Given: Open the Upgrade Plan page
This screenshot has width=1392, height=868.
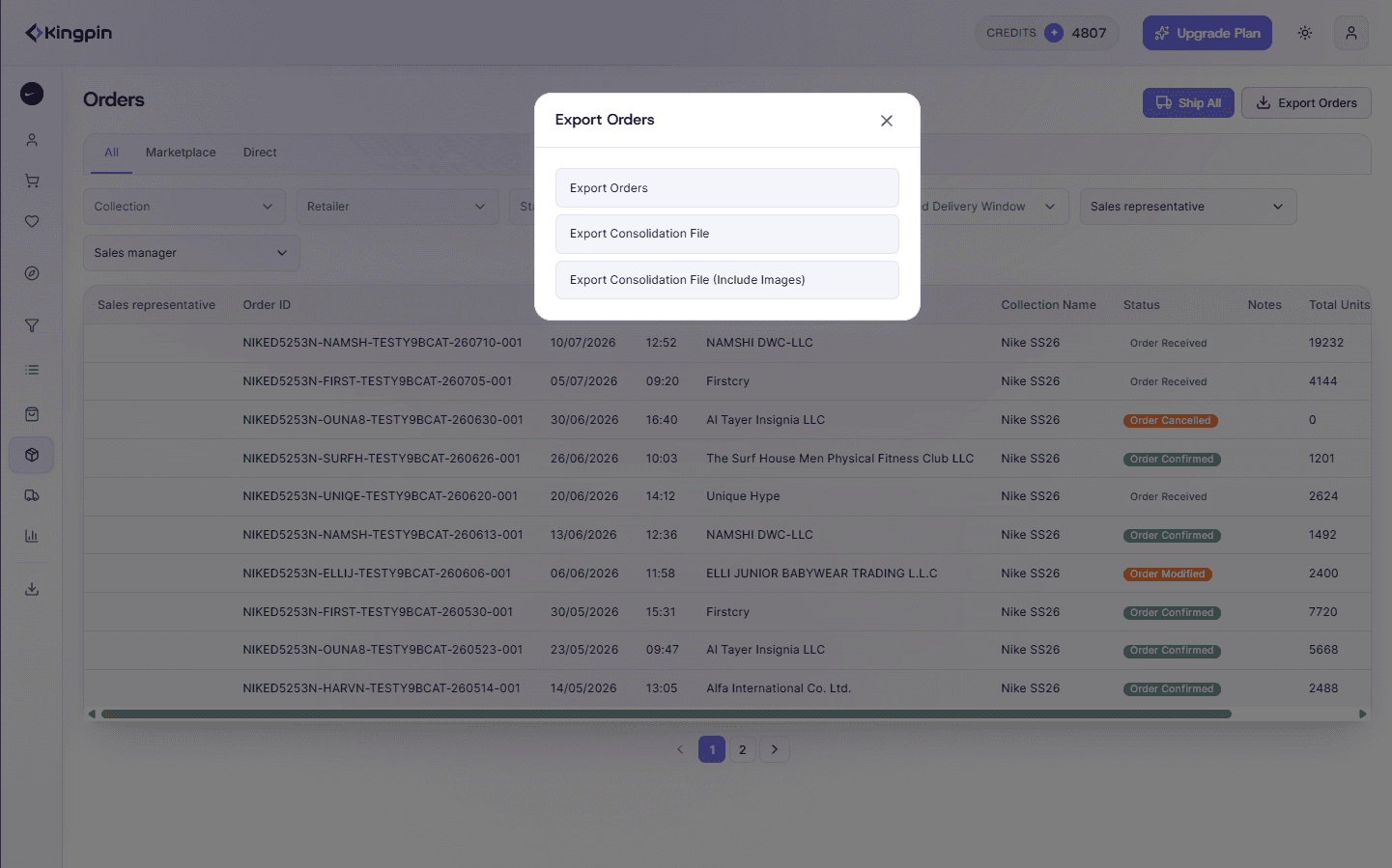Looking at the screenshot, I should coord(1207,33).
